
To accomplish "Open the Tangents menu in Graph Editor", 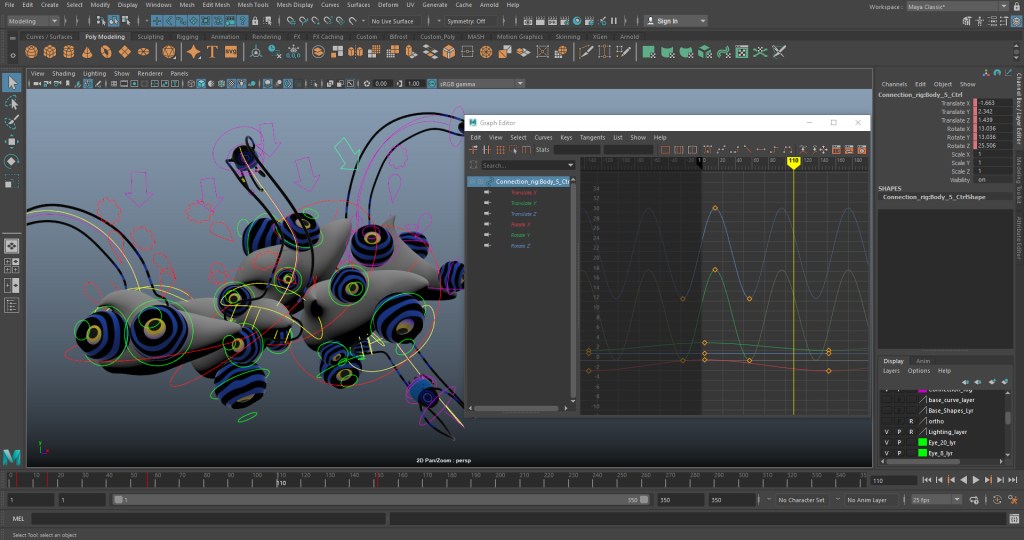I will pyautogui.click(x=592, y=137).
